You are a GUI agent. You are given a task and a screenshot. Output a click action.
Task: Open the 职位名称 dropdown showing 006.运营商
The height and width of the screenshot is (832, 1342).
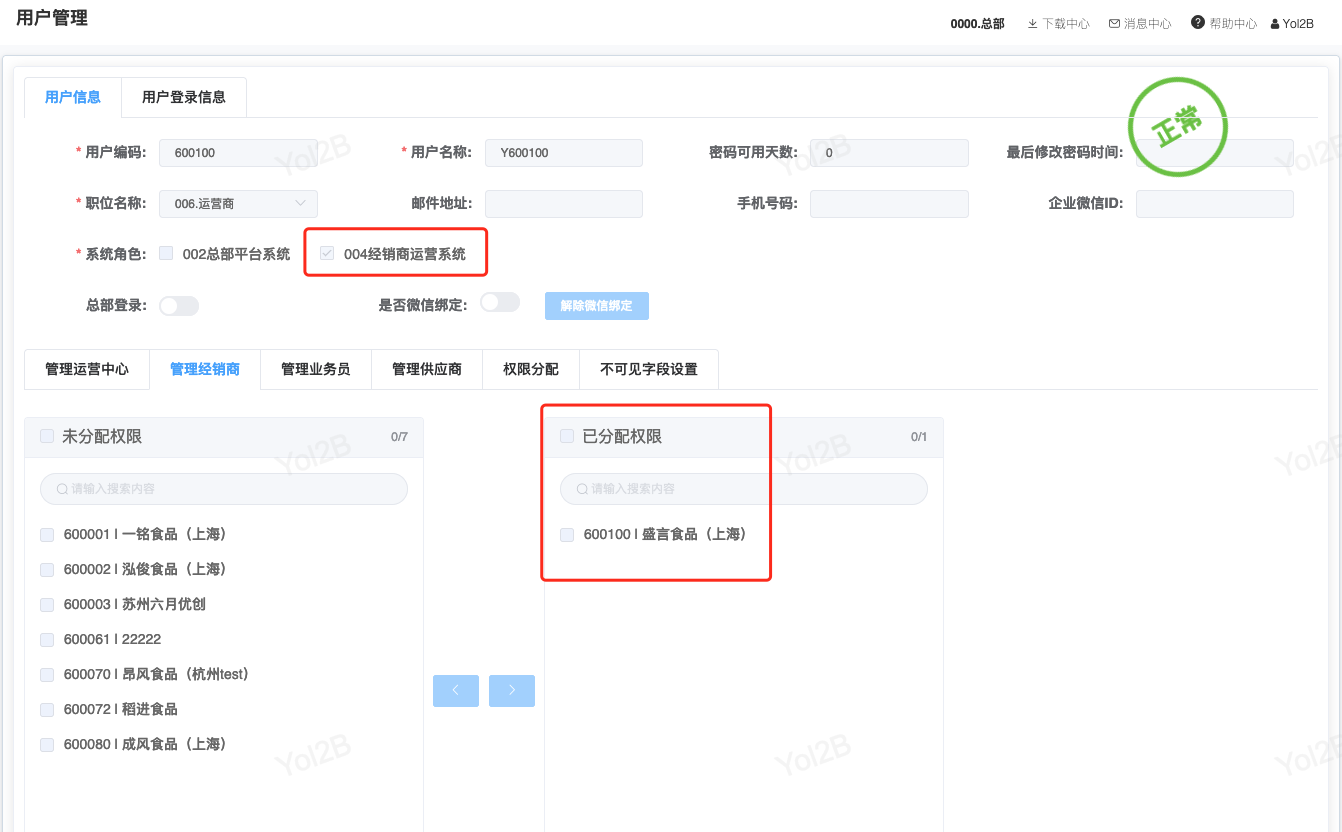click(x=238, y=204)
